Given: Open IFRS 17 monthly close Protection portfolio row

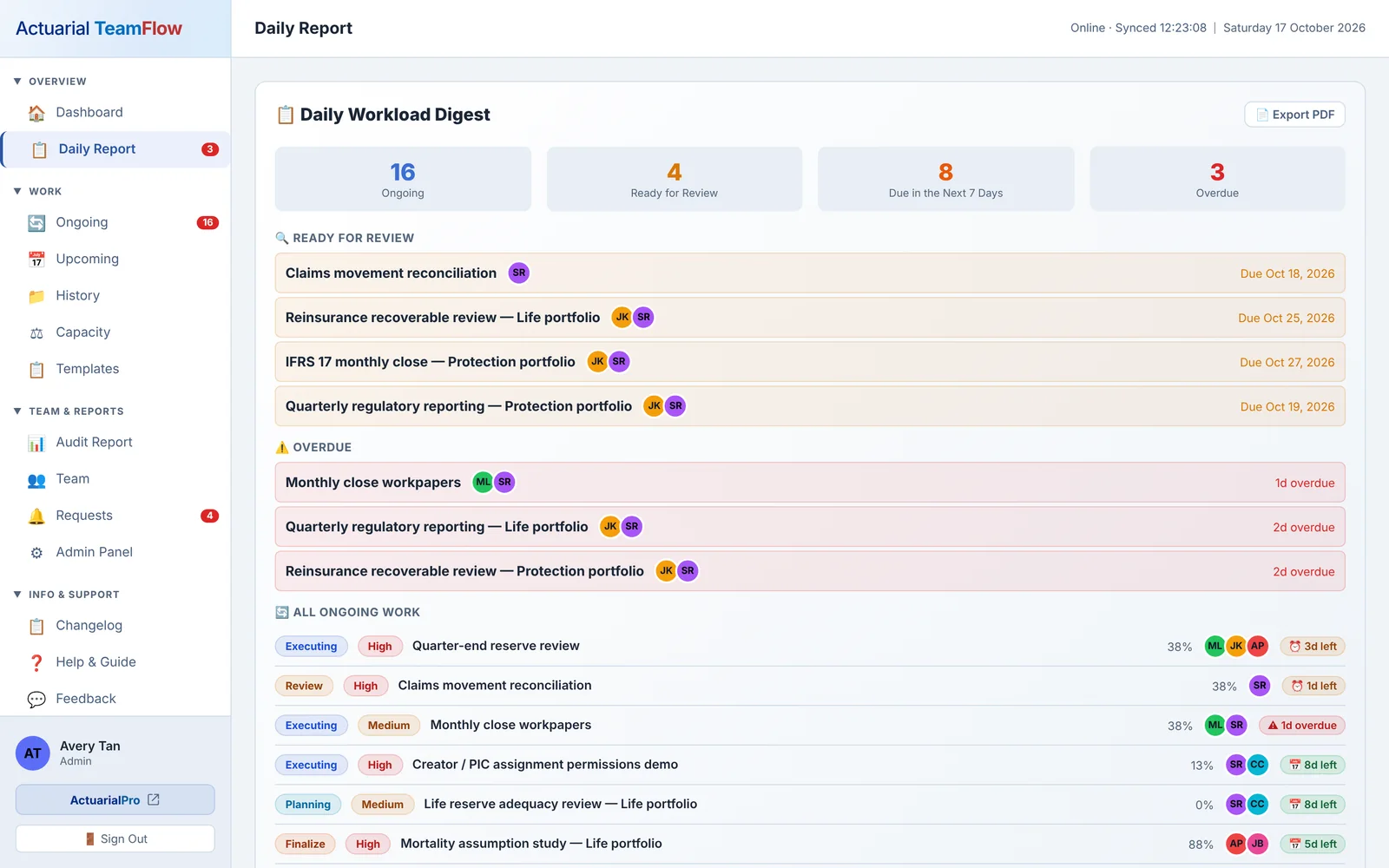Looking at the screenshot, I should 810,362.
